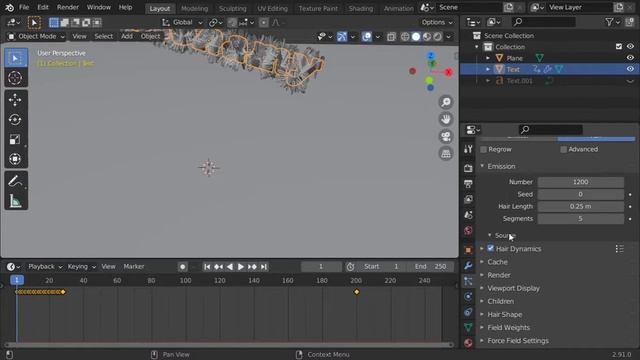Click the keyframe diamond at frame 200

357,292
